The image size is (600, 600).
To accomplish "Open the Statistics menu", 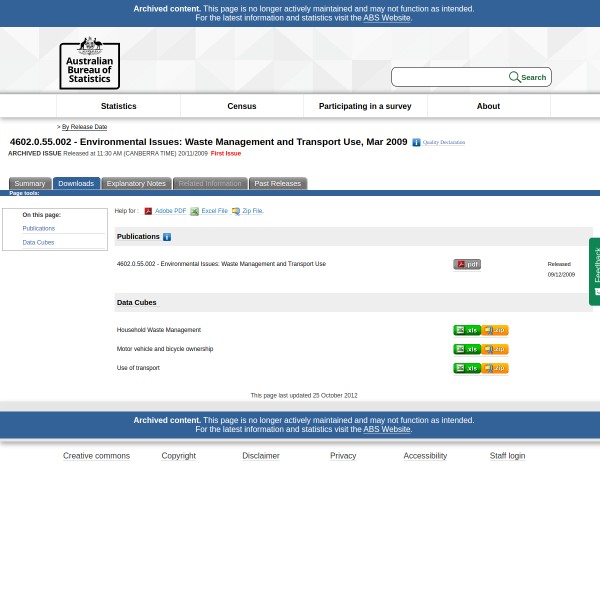I will point(118,106).
